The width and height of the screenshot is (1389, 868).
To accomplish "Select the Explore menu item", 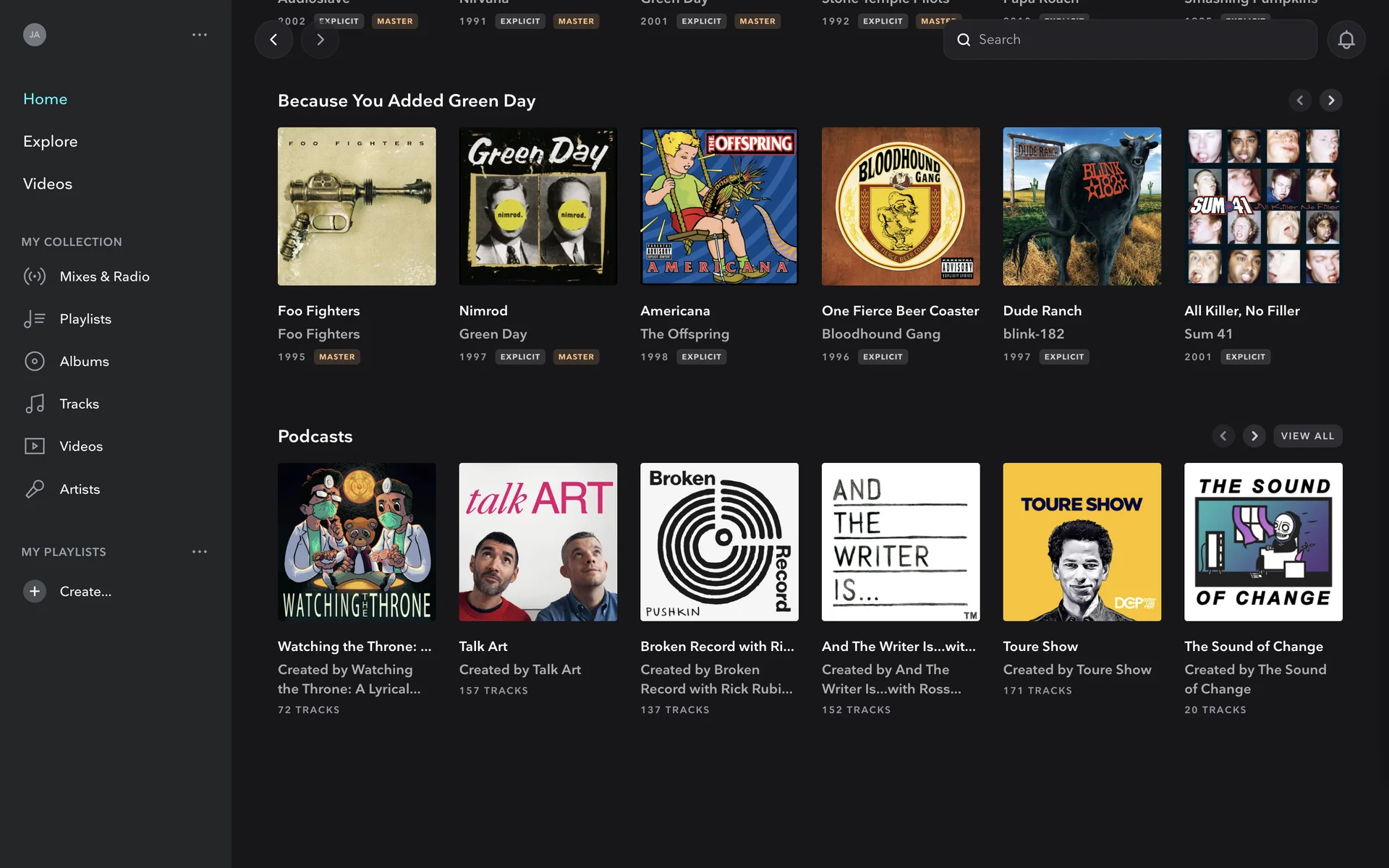I will coord(50,141).
